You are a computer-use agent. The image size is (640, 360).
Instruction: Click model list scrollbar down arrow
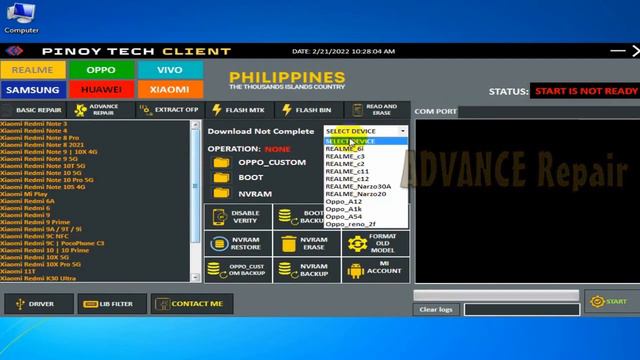(x=195, y=277)
